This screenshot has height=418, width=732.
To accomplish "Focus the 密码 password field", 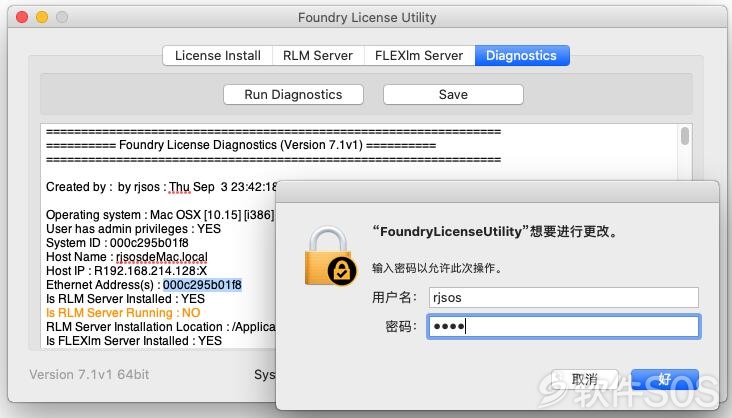I will tap(563, 326).
